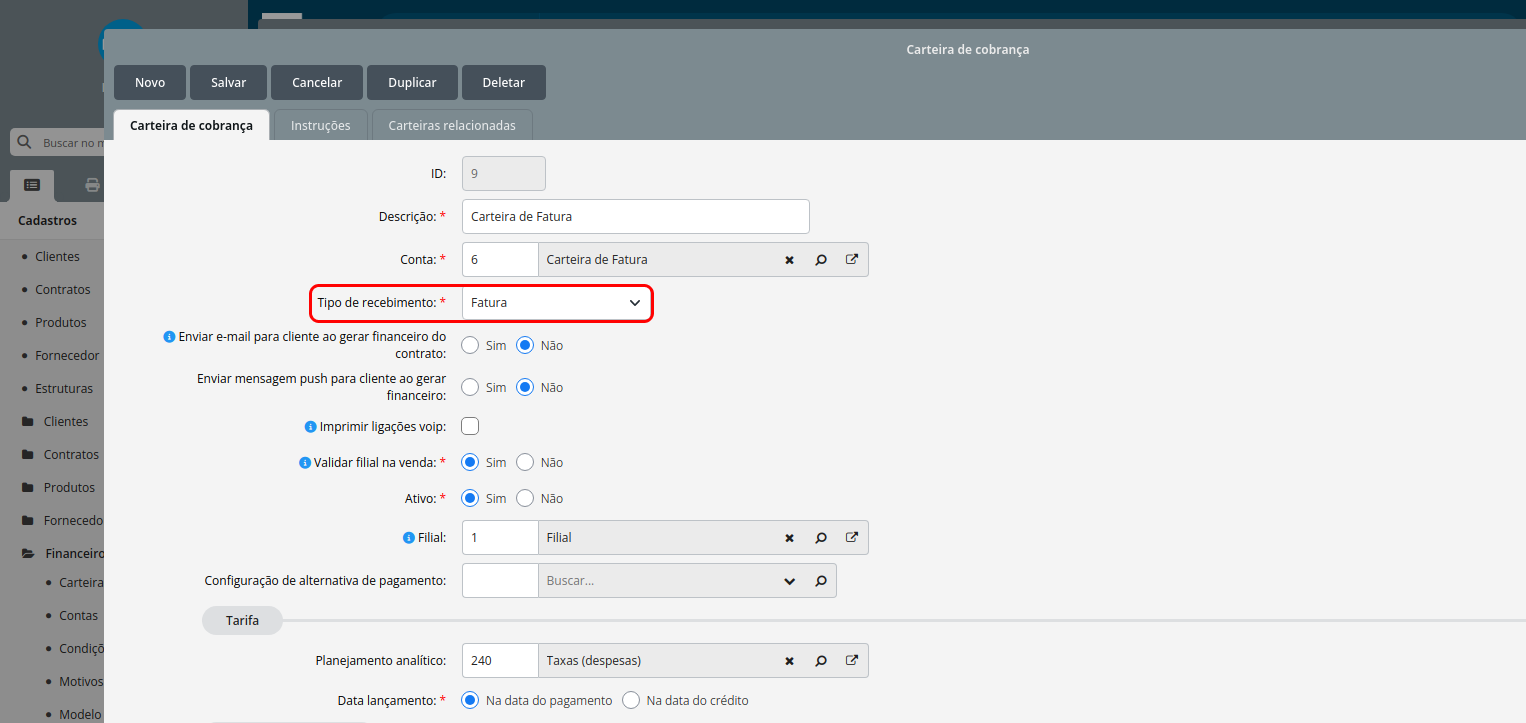
Task: Clear the Filial field with the x icon
Action: coord(789,538)
